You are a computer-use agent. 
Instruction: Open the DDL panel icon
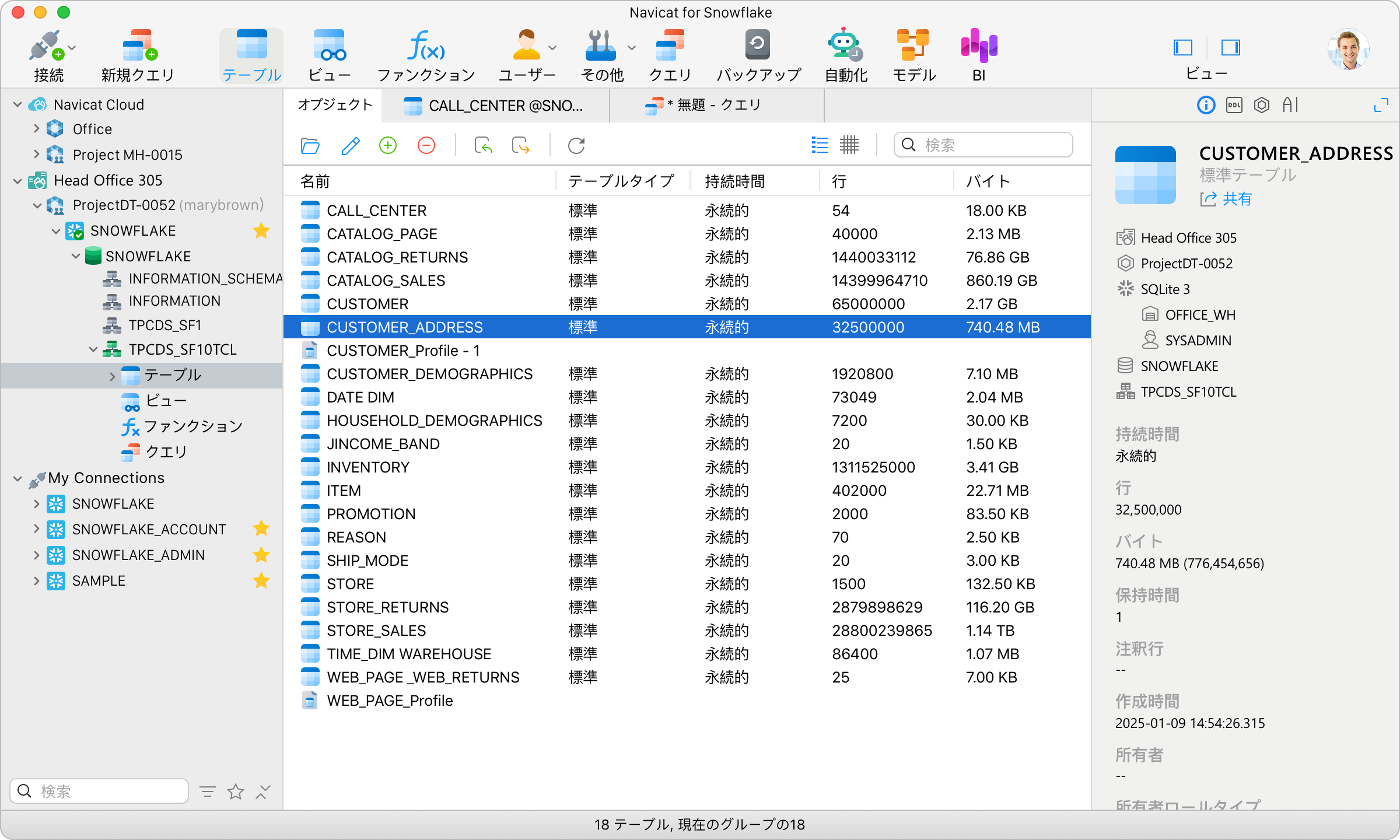point(1234,105)
